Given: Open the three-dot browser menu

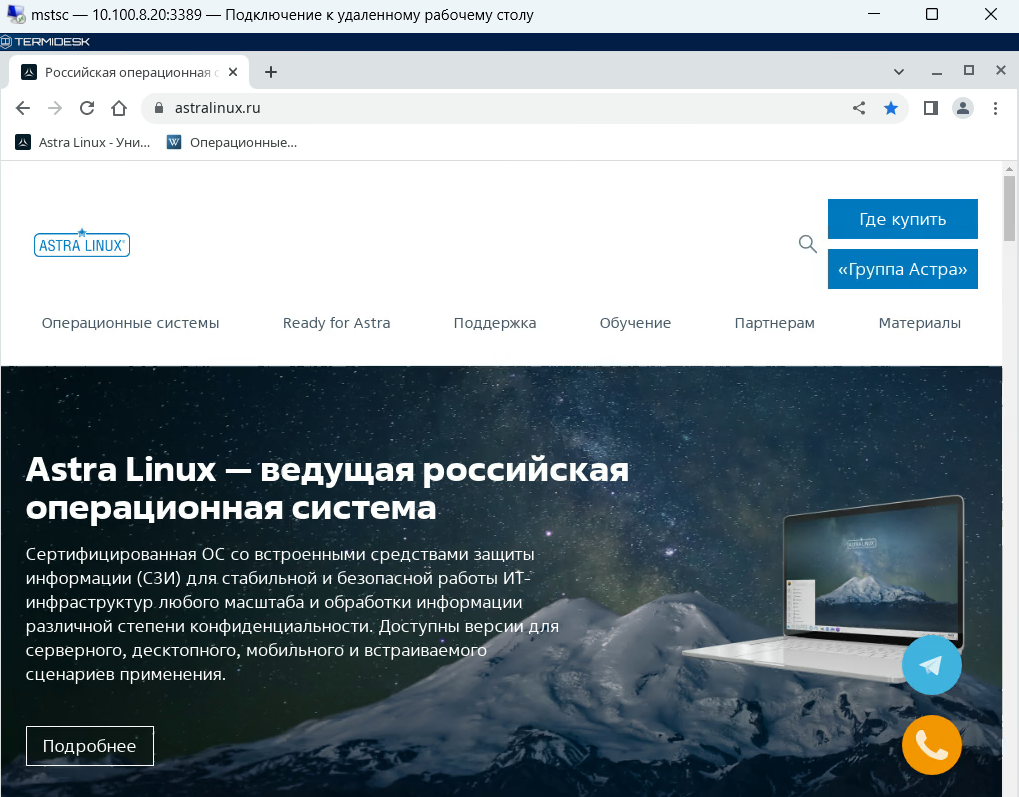Looking at the screenshot, I should [995, 108].
